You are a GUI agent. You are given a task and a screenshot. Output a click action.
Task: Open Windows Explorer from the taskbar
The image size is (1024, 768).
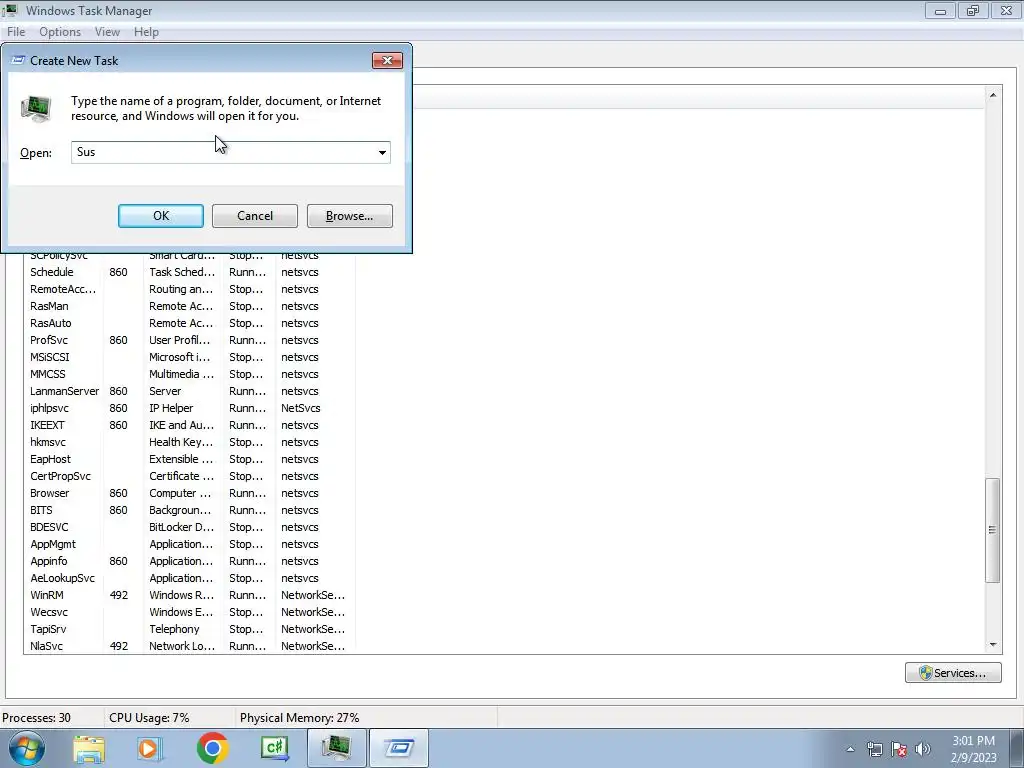click(x=89, y=748)
